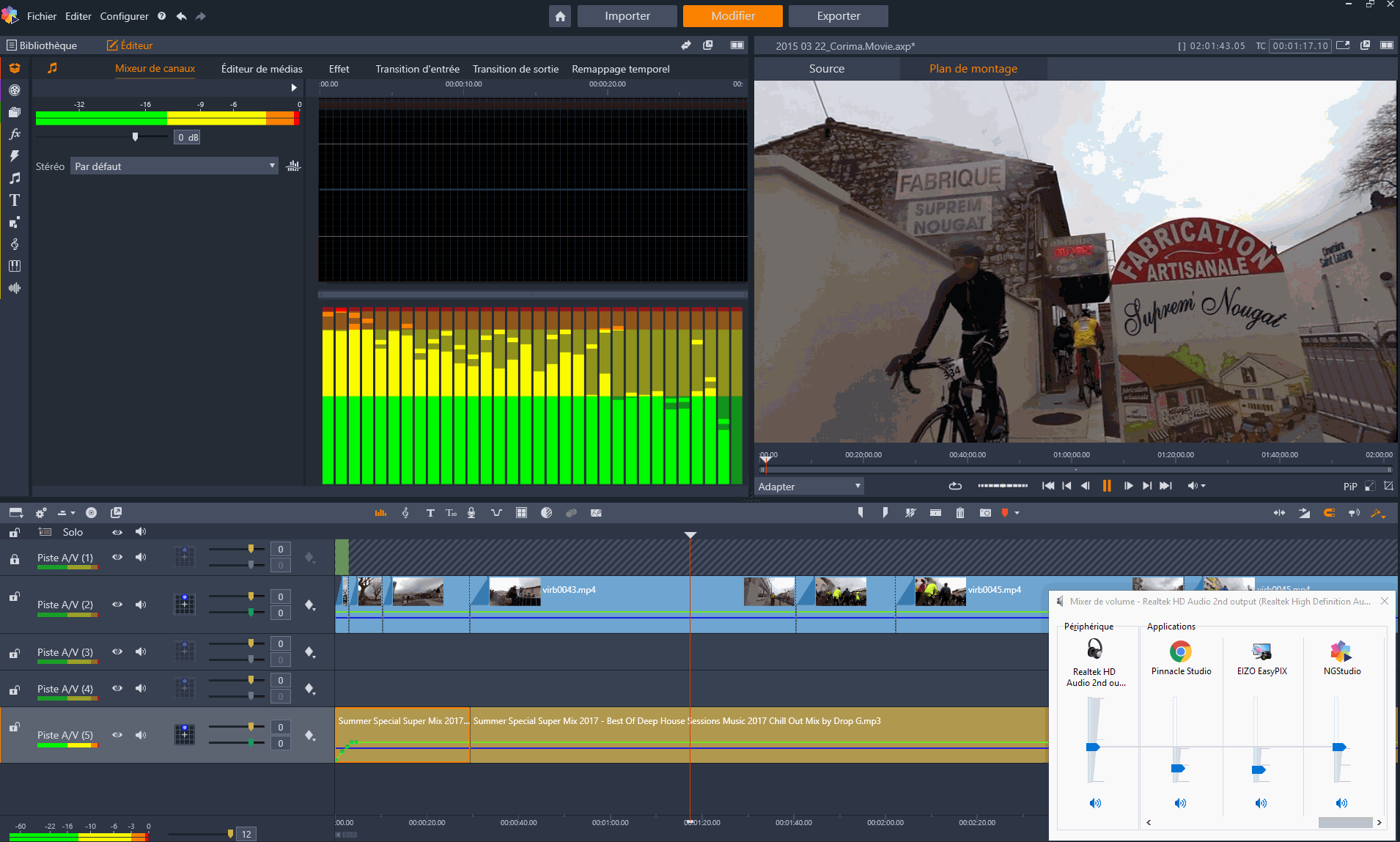Toggle visibility eye for Piste A/V (2)
This screenshot has width=1400, height=842.
click(x=117, y=605)
